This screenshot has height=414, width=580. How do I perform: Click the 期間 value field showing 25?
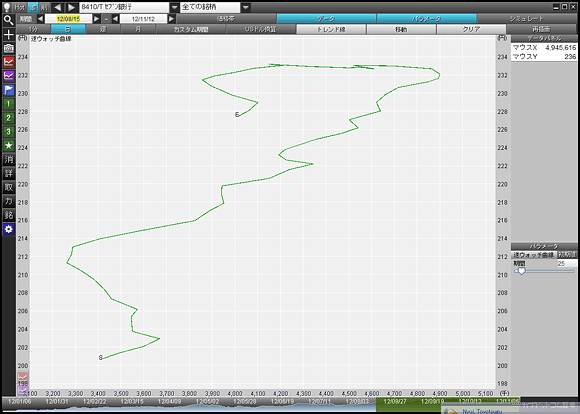coord(567,263)
